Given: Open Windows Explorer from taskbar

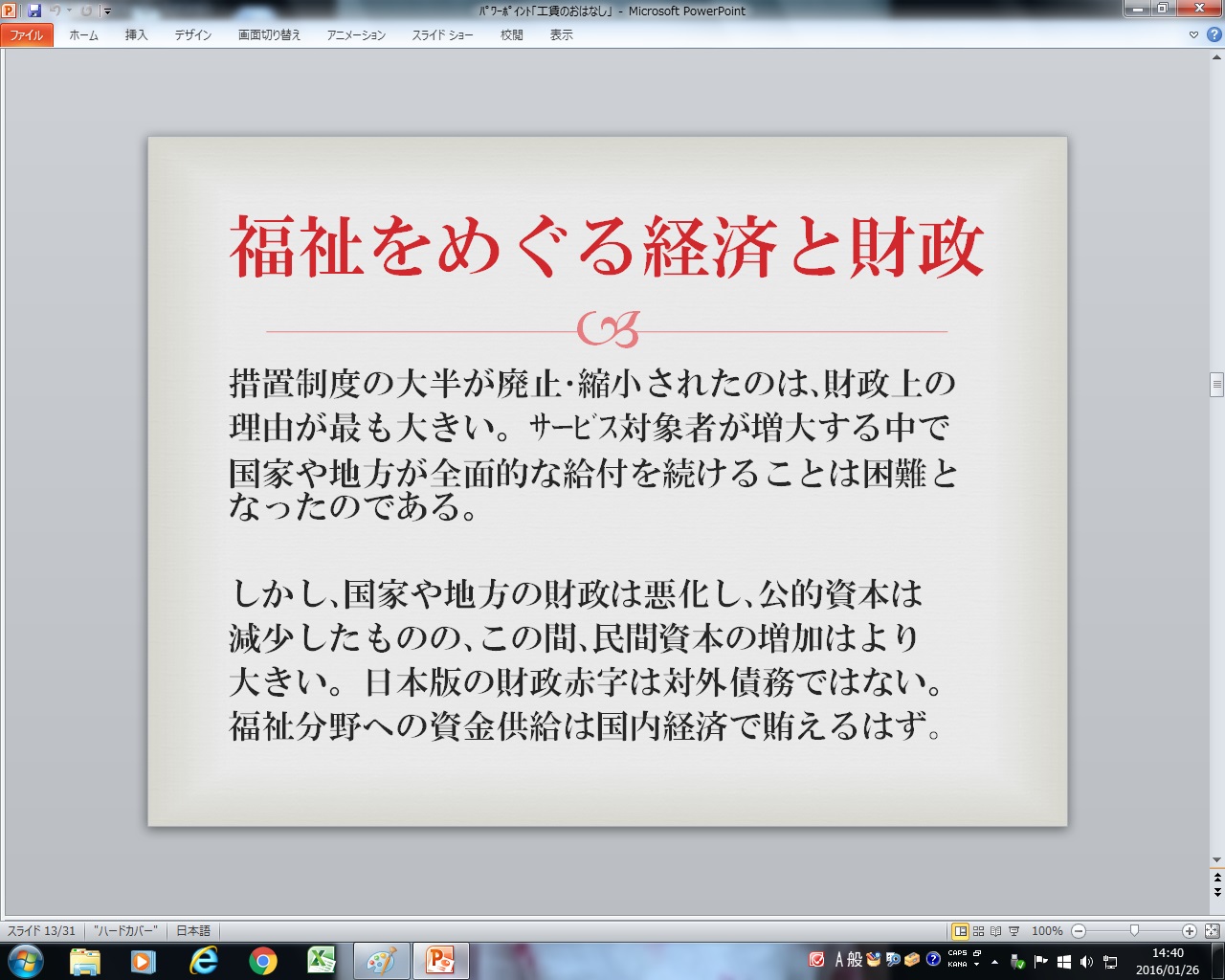Looking at the screenshot, I should tap(85, 961).
